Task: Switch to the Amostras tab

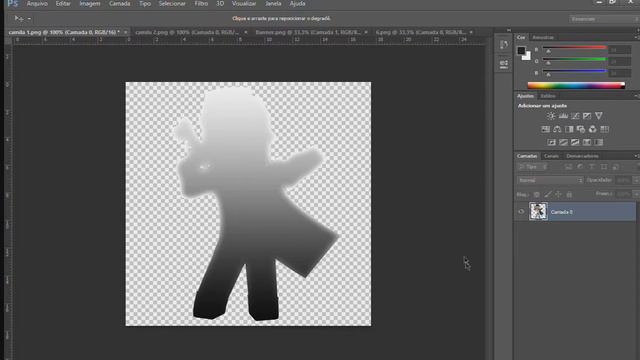Action: (543, 37)
